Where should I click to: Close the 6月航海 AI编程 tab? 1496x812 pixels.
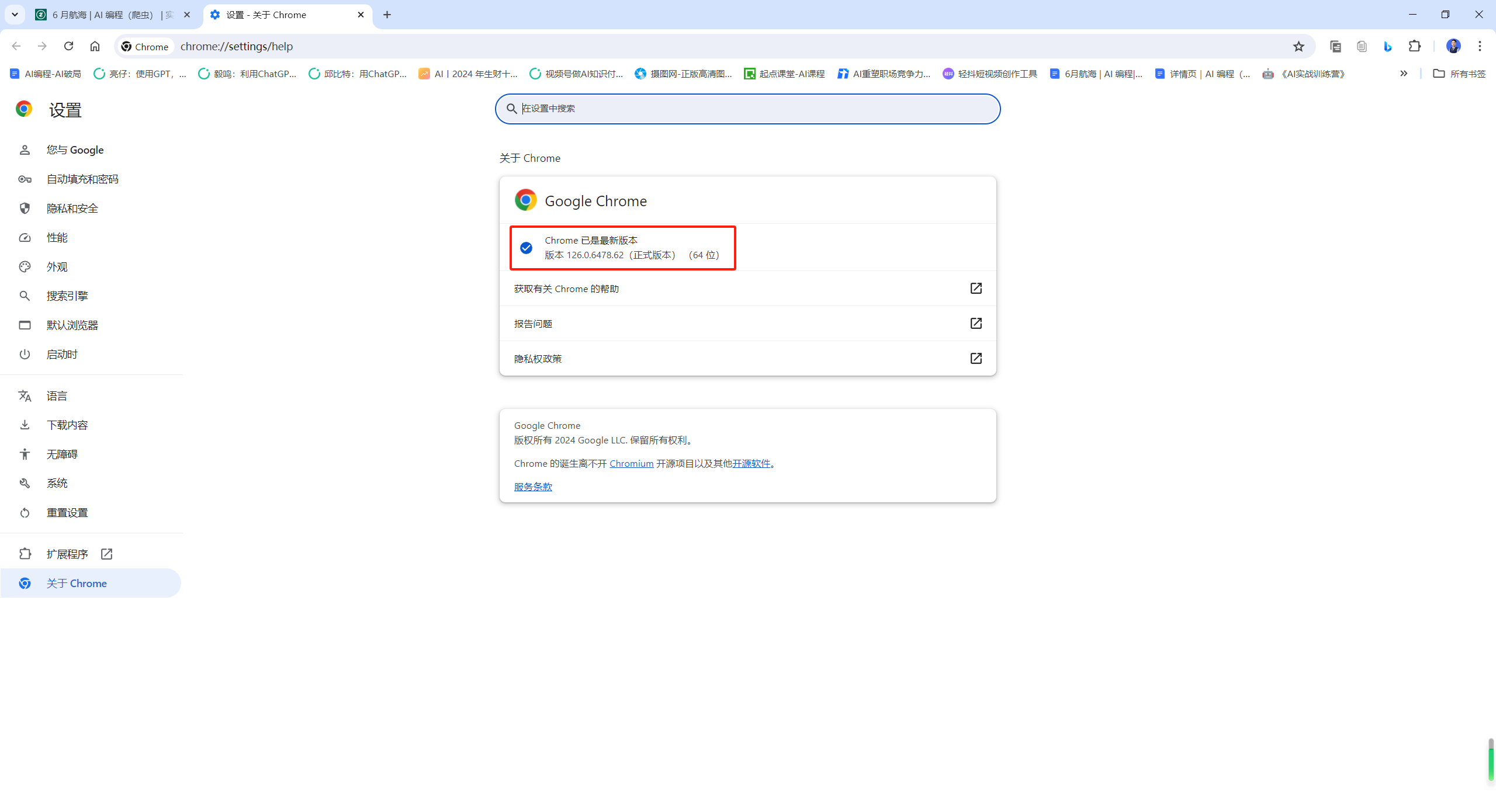[187, 15]
